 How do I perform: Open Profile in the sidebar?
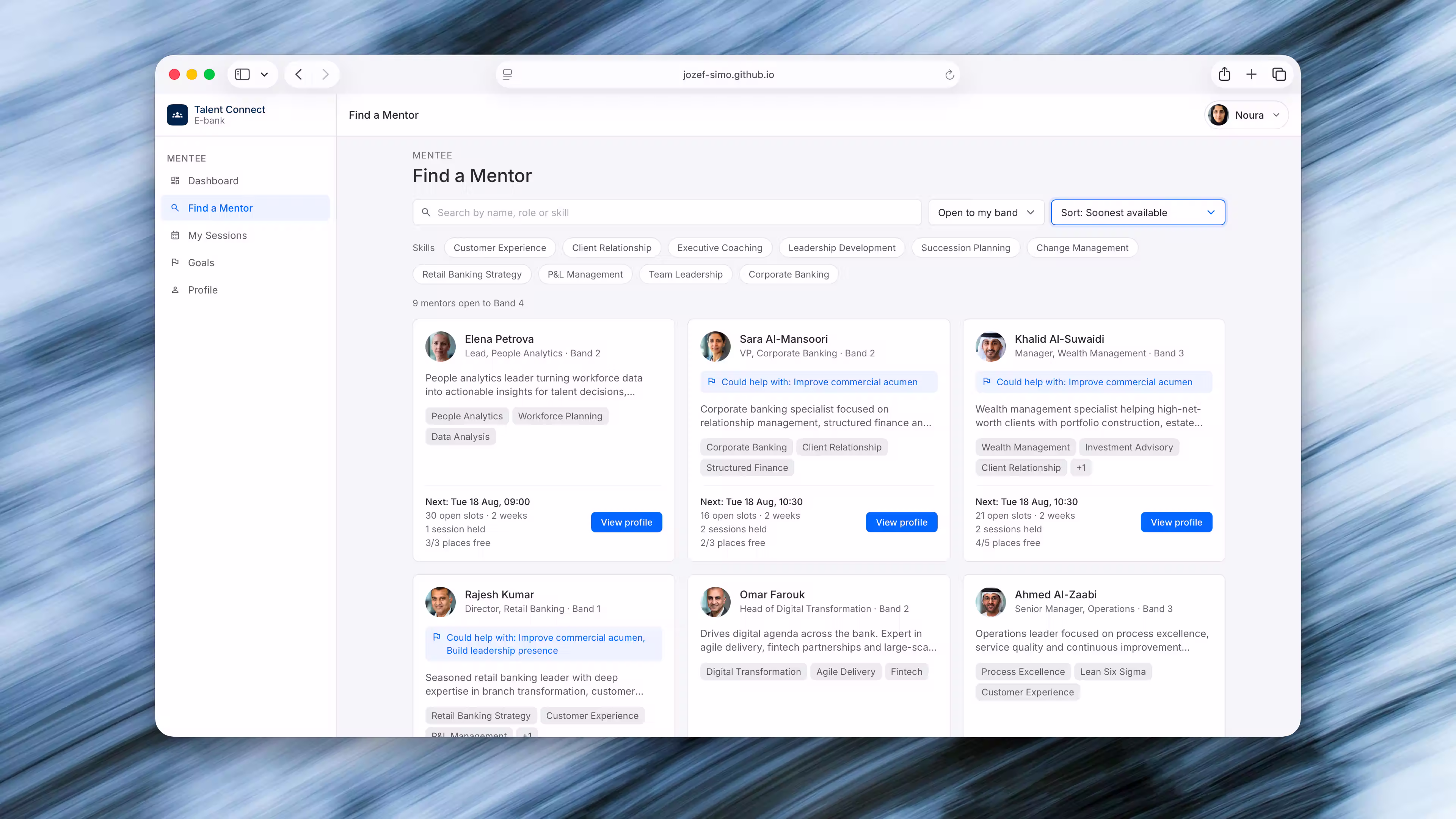tap(245, 290)
